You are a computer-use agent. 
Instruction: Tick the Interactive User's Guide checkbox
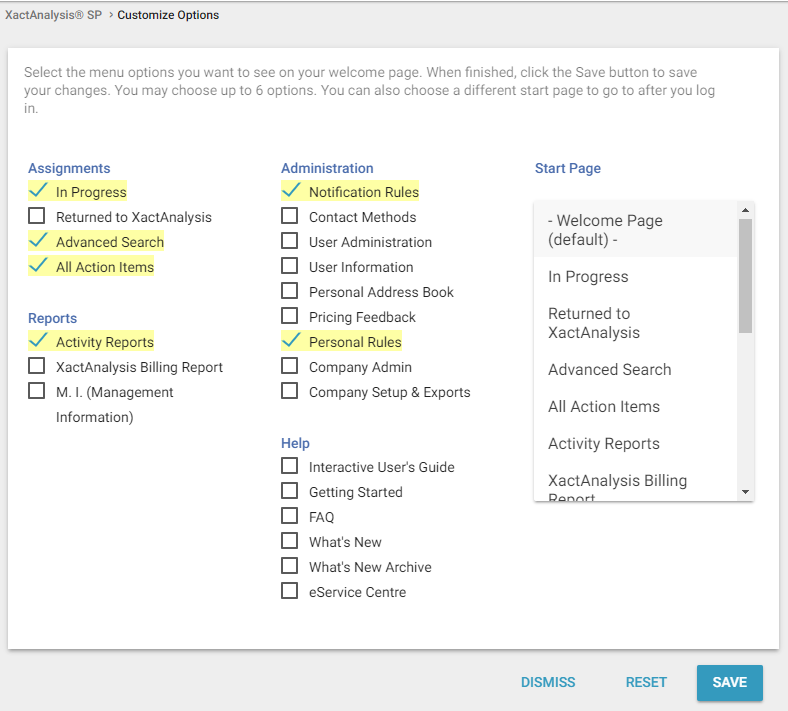click(x=290, y=466)
